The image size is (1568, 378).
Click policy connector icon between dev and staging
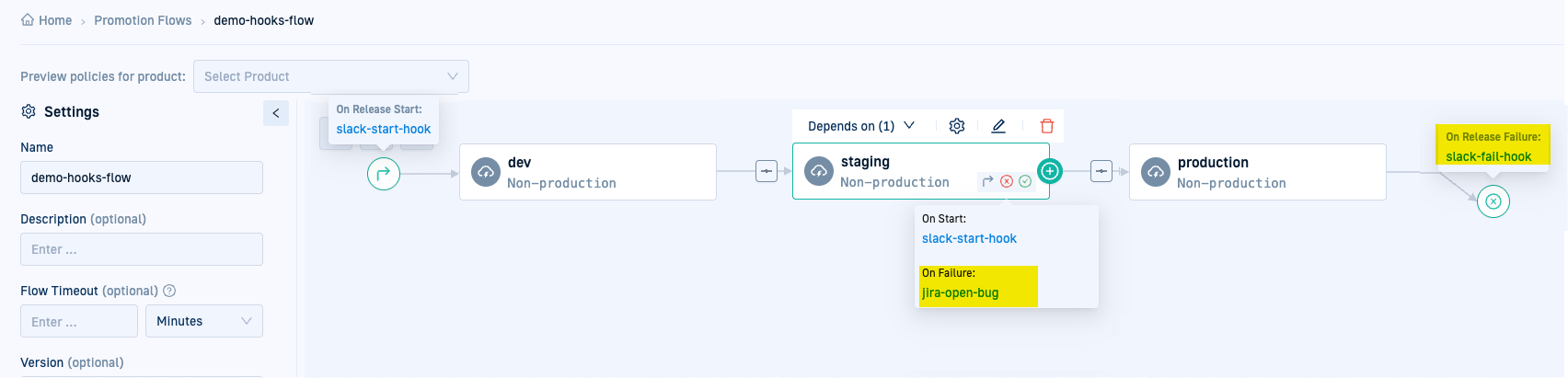(767, 171)
